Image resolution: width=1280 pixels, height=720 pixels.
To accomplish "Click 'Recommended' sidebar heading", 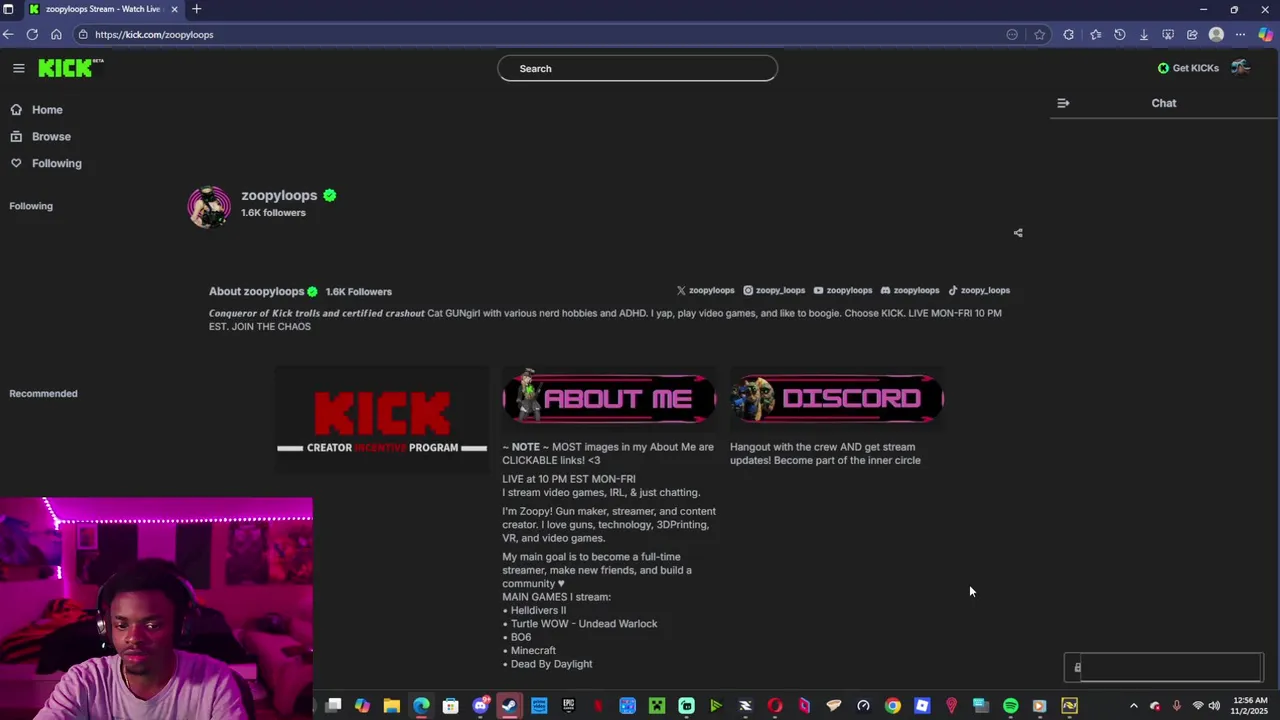I will pyautogui.click(x=43, y=394).
